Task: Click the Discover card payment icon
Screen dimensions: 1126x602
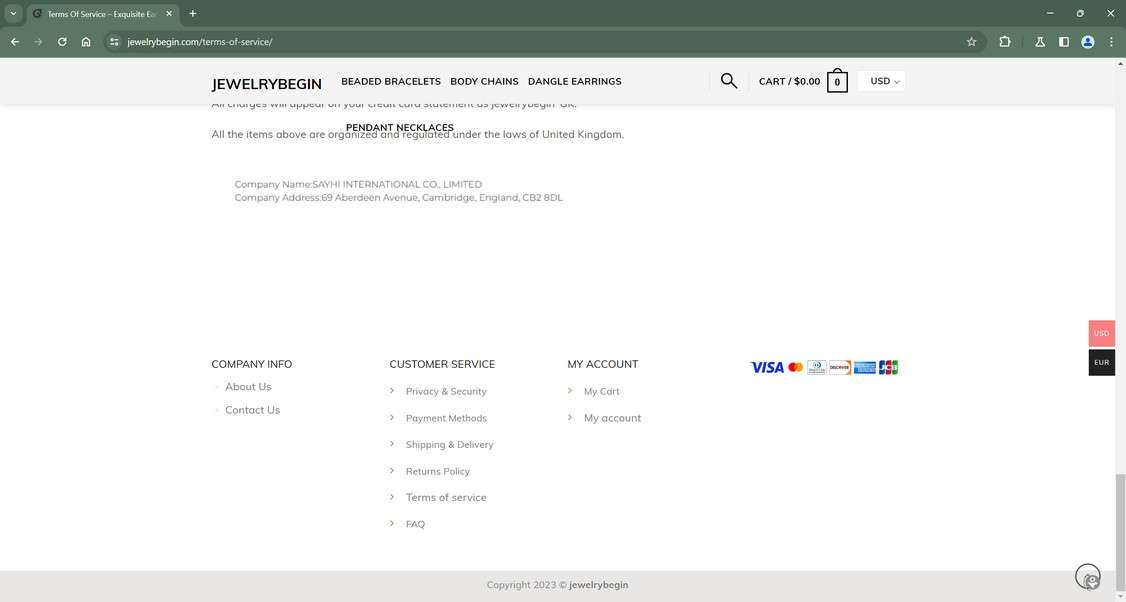Action: 839,367
